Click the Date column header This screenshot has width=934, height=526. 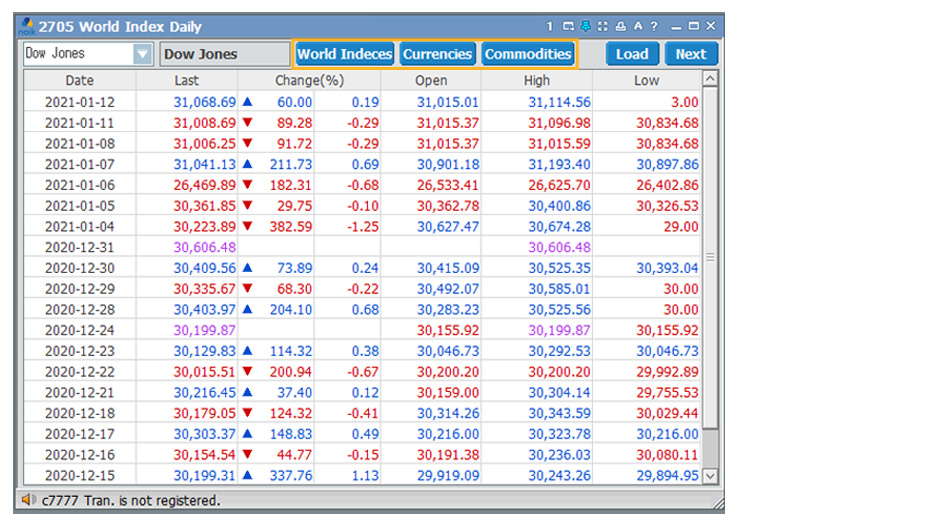(x=80, y=80)
